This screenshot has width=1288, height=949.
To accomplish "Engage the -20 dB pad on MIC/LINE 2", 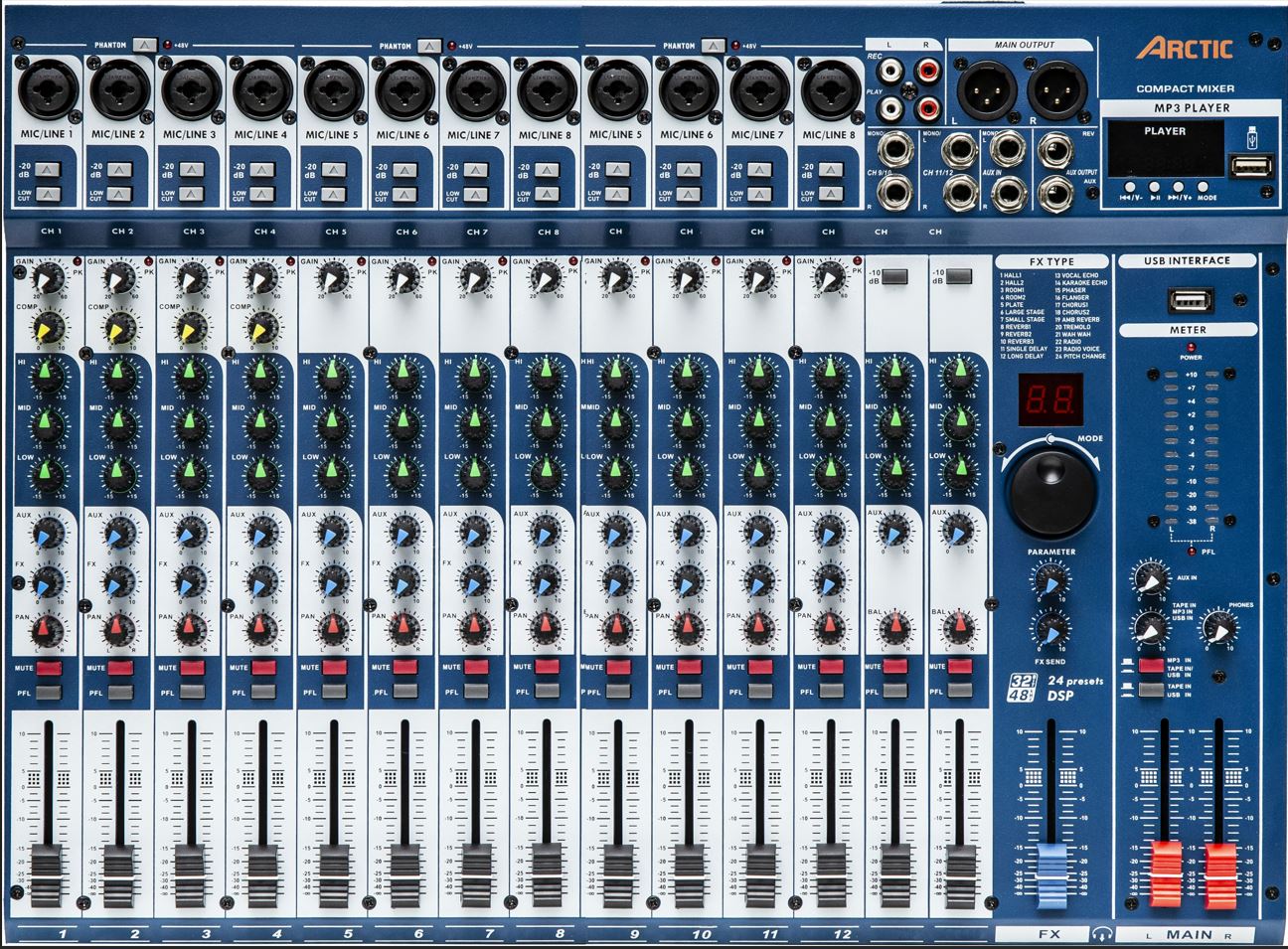I will 119,170.
